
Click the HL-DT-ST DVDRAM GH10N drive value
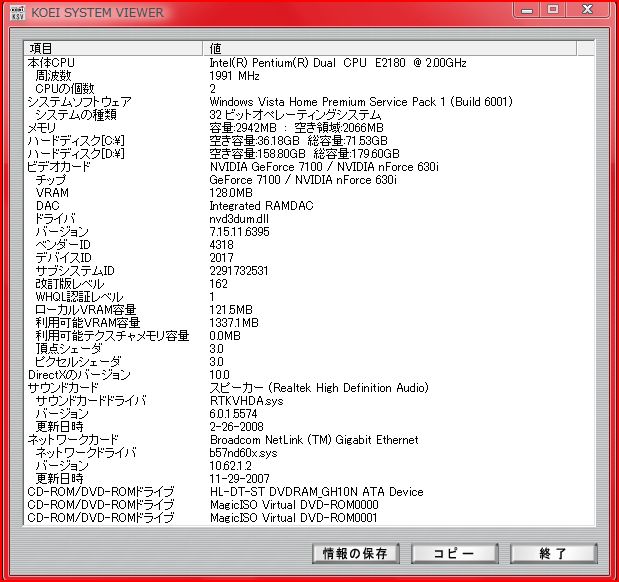click(x=317, y=492)
